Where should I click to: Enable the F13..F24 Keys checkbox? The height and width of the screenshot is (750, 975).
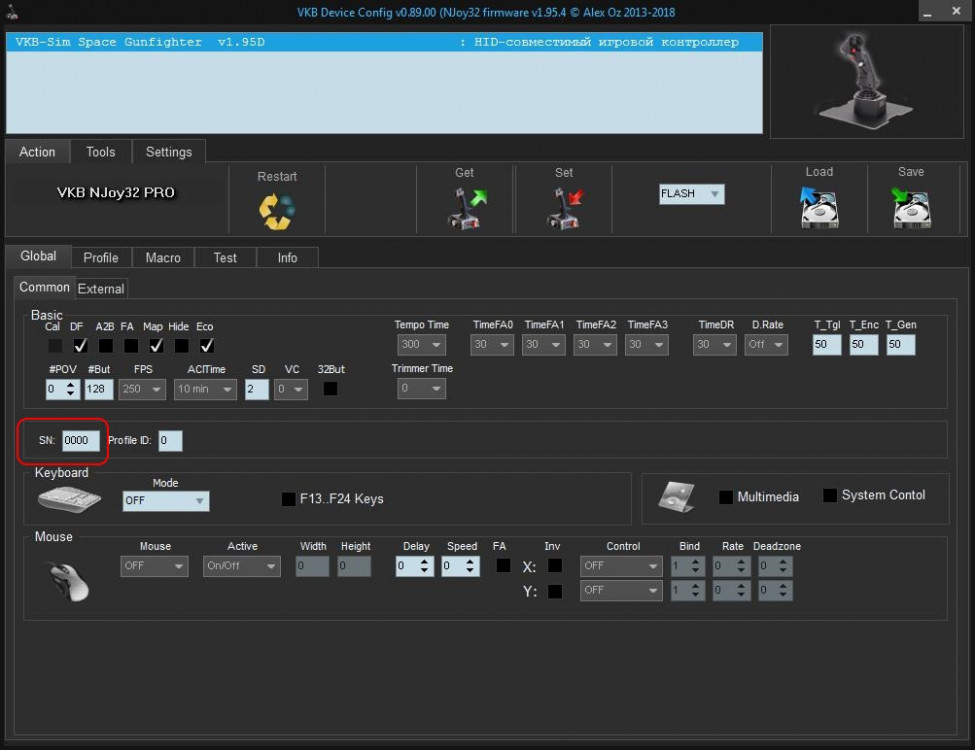click(289, 499)
